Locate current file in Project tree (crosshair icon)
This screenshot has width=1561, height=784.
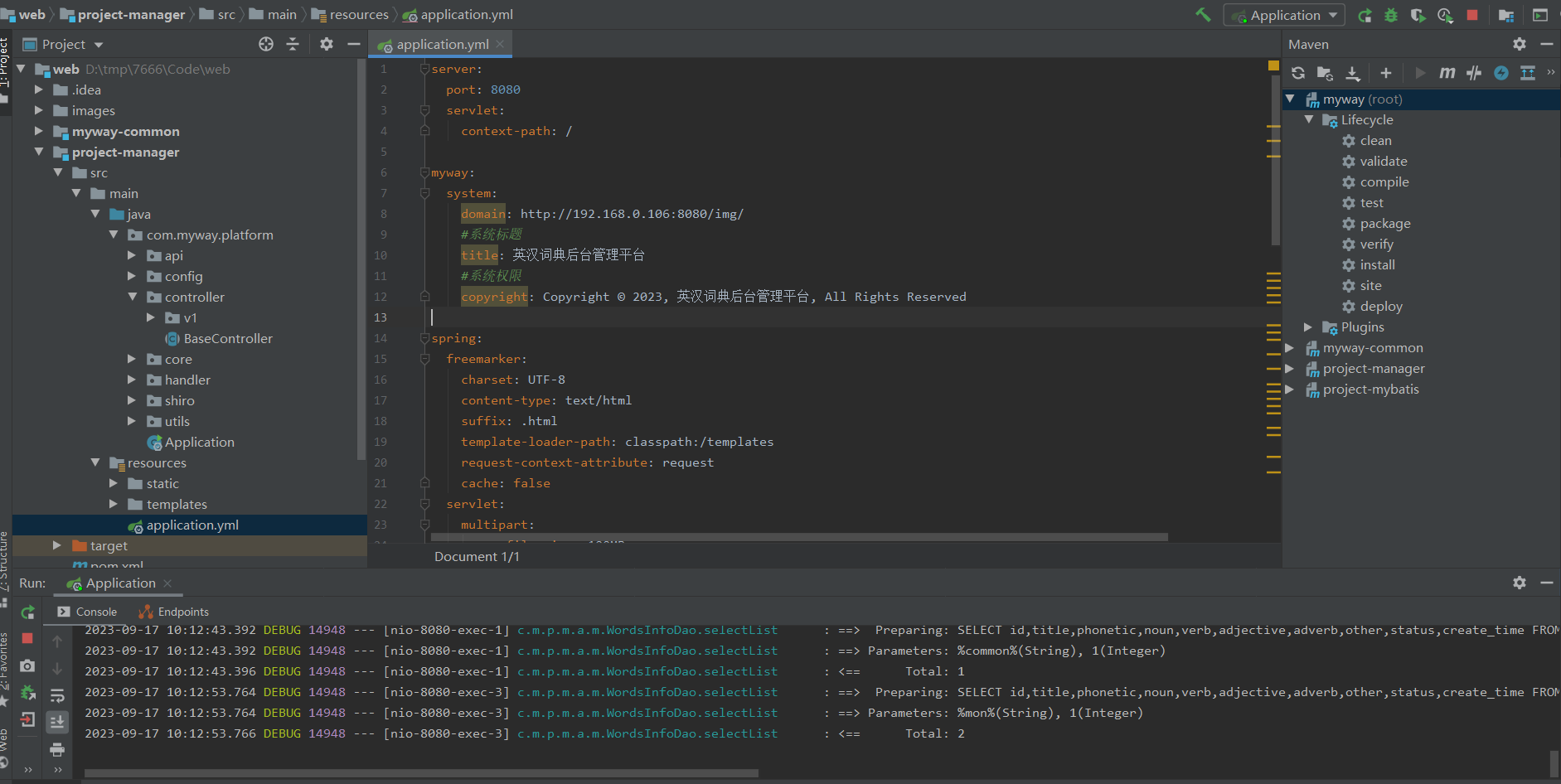(266, 44)
